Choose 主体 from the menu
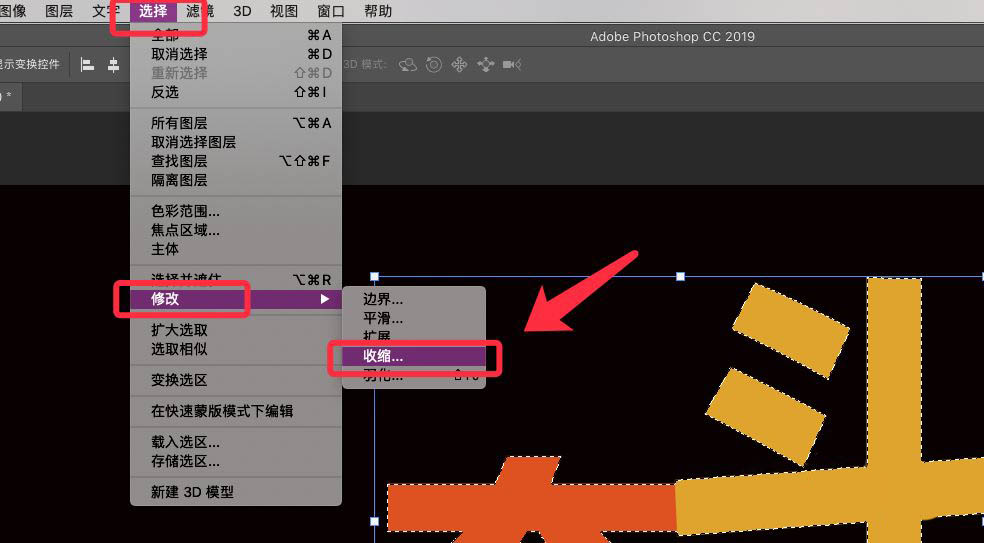The height and width of the screenshot is (543, 984). pos(236,249)
